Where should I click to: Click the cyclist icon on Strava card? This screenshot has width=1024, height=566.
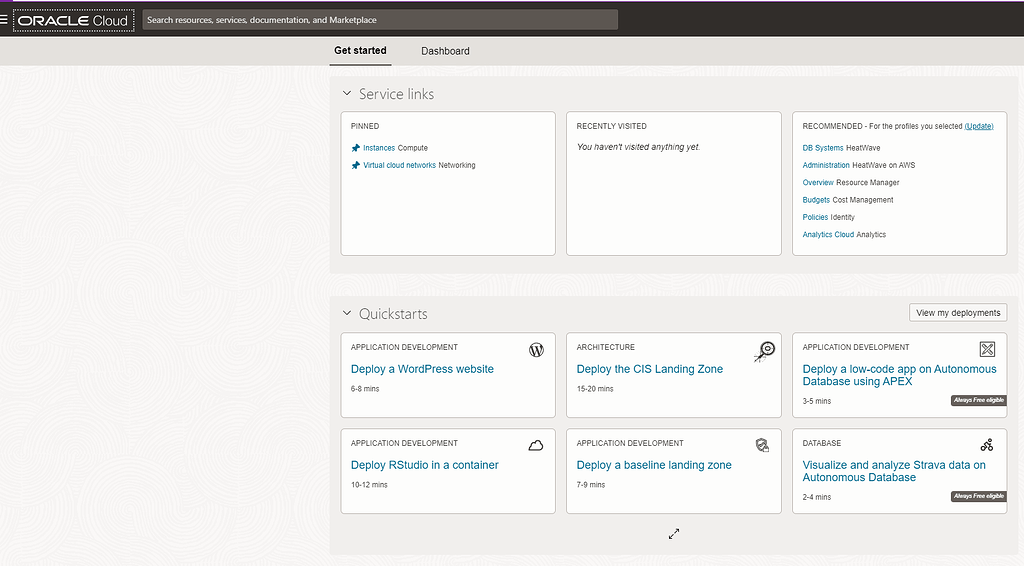click(x=987, y=445)
